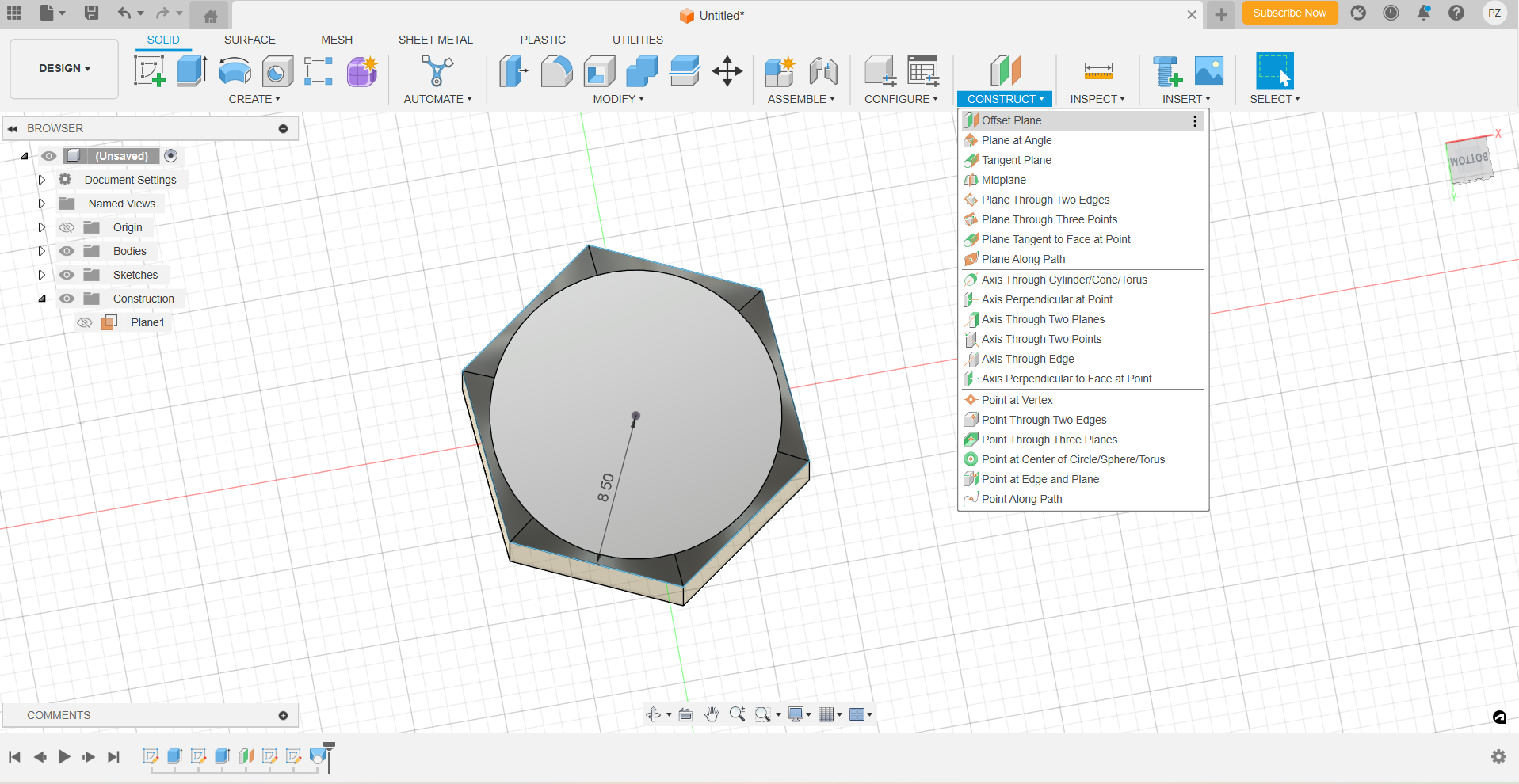Screen dimensions: 1519x784
Task: Select the Create Sketch tool icon
Action: click(149, 71)
